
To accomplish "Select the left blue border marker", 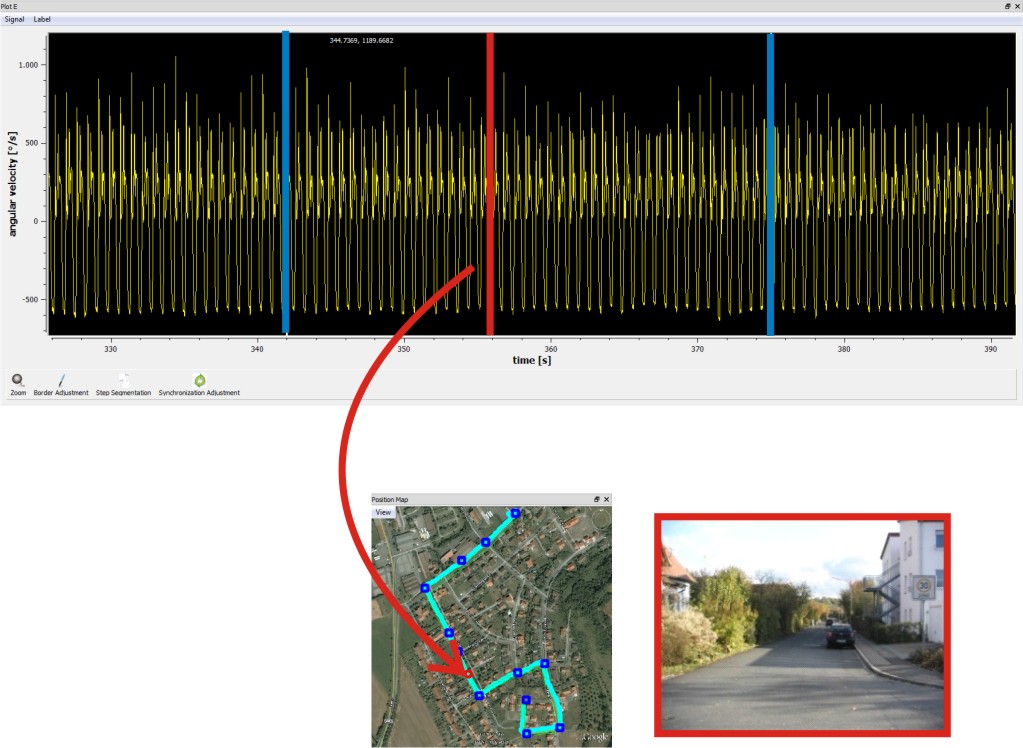I will tap(286, 182).
